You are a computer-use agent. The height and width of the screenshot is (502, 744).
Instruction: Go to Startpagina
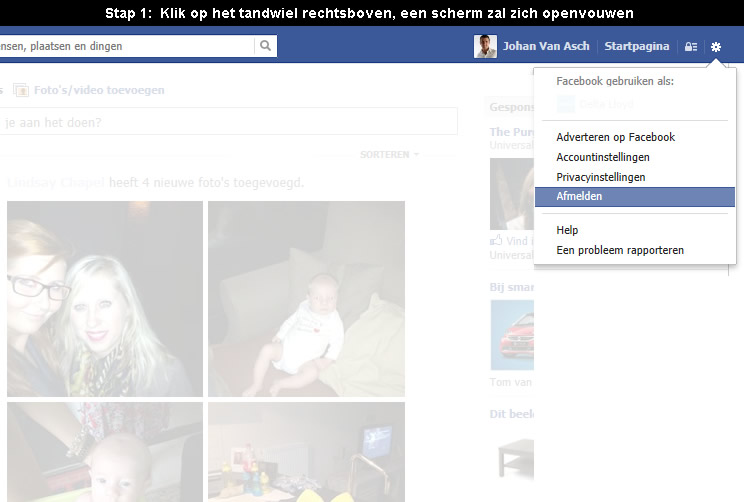click(x=636, y=46)
